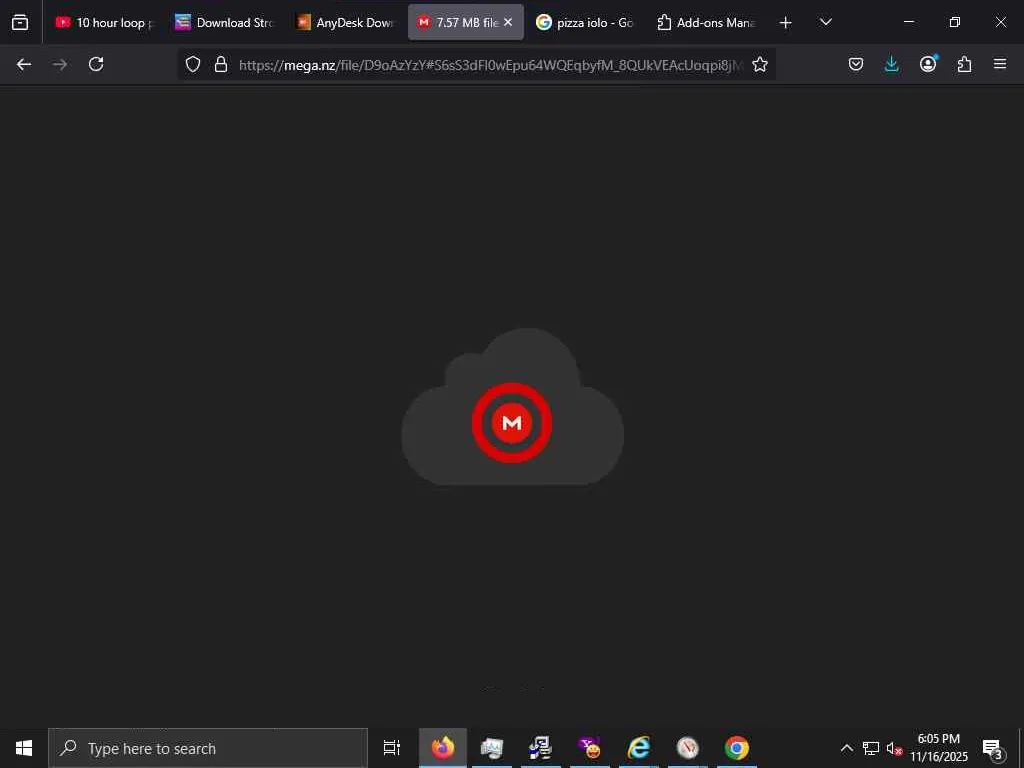This screenshot has width=1024, height=768.
Task: Go back to the previous page
Action: [24, 64]
